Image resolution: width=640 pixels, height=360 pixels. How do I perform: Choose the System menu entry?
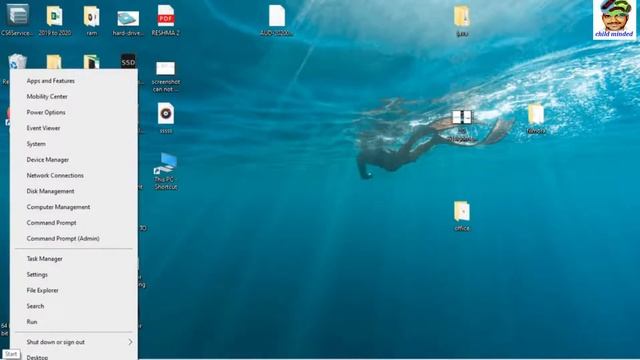click(74, 144)
